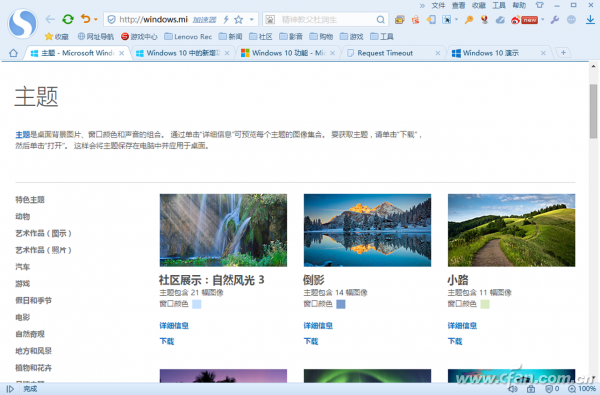
Task: Click the home page icon left of the tabs
Action: pos(13,53)
